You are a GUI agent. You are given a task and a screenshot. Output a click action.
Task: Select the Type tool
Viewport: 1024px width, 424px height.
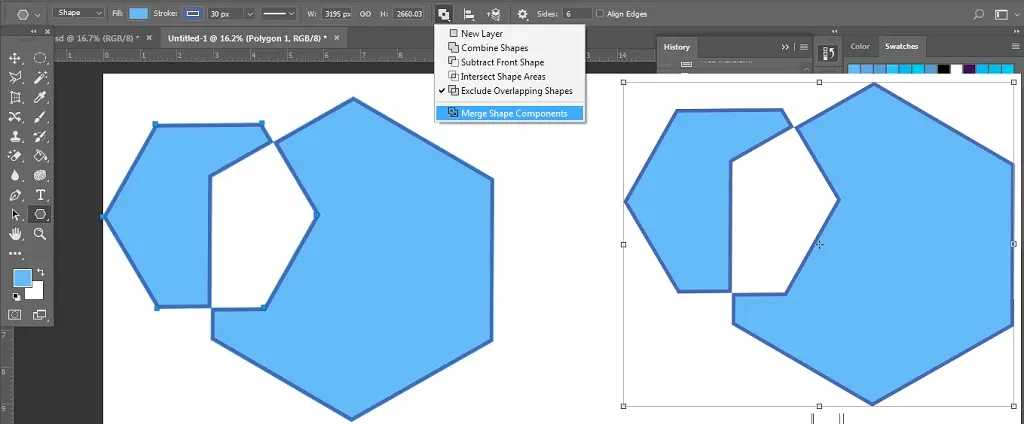[x=40, y=195]
